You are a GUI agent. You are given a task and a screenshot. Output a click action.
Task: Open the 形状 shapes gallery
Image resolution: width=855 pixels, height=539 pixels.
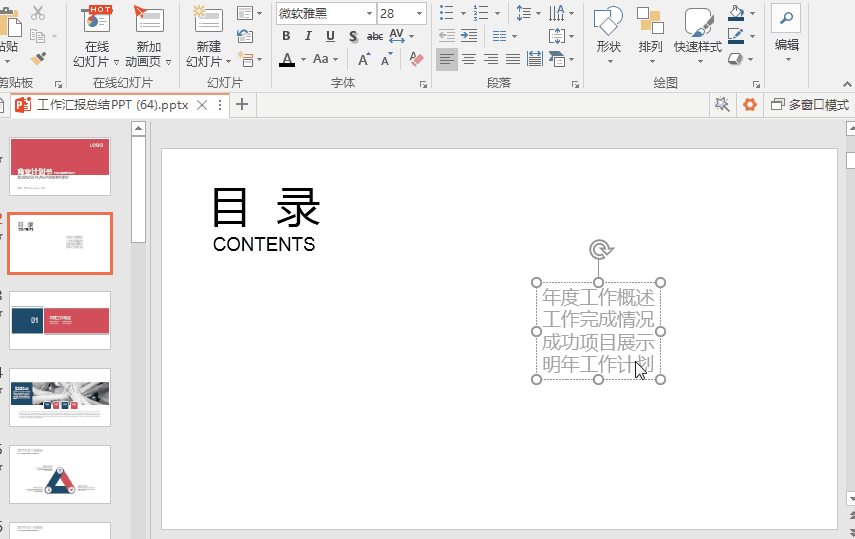[x=609, y=35]
